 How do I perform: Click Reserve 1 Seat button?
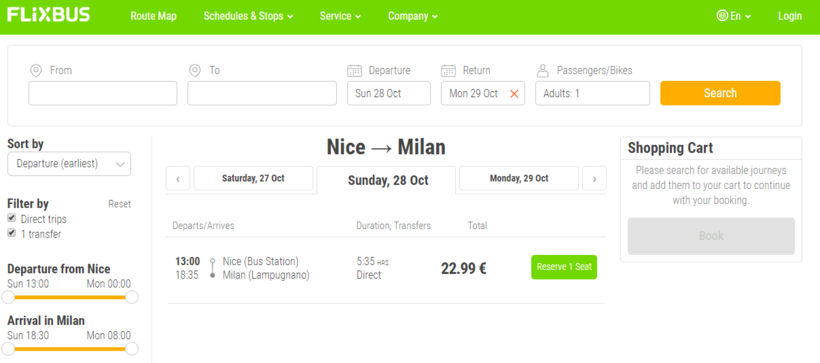point(564,267)
